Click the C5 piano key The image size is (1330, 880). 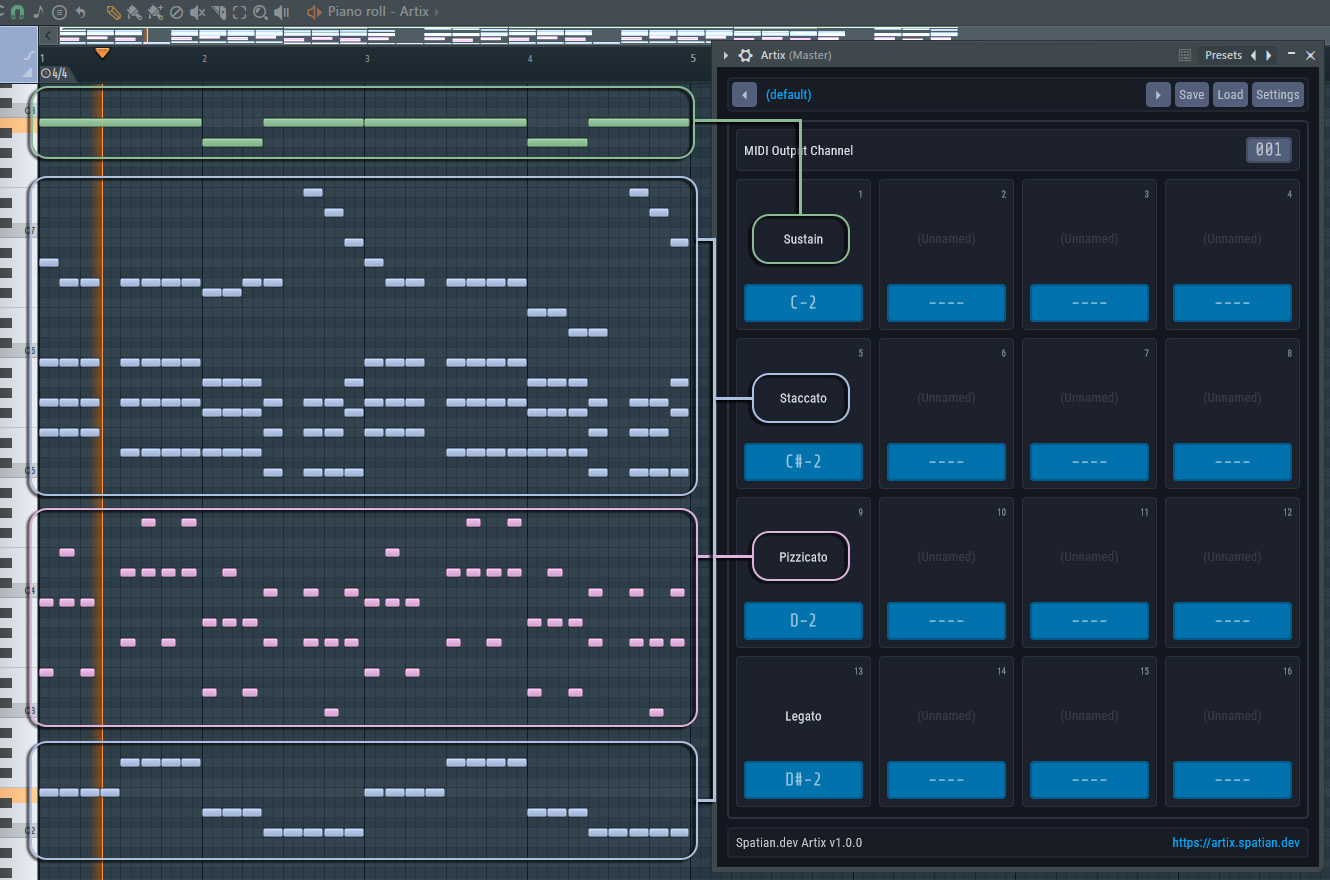[x=19, y=470]
